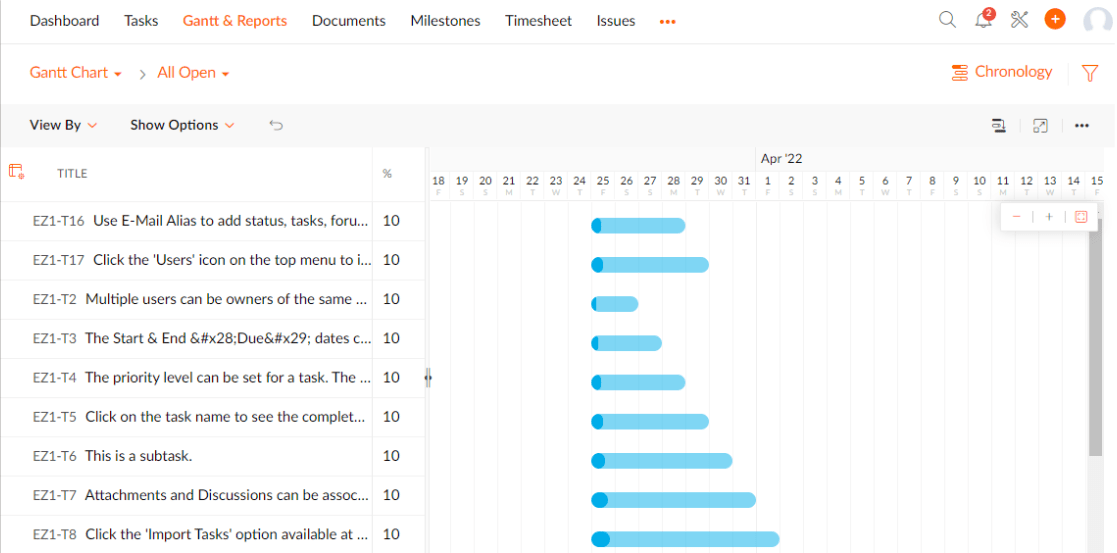Viewport: 1117px width, 553px height.
Task: Click the EZ1-T3 Gantt bar
Action: point(626,343)
